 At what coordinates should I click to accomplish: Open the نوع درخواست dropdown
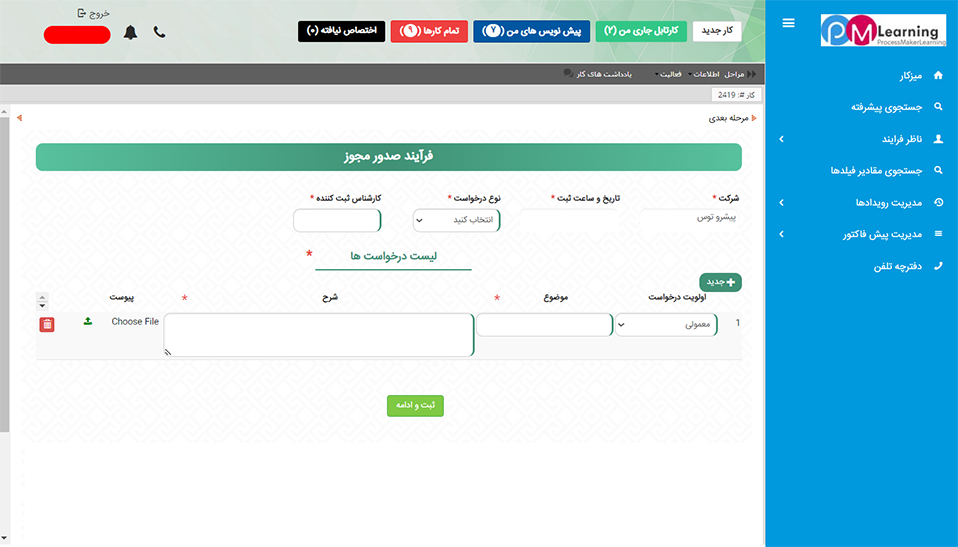(456, 220)
